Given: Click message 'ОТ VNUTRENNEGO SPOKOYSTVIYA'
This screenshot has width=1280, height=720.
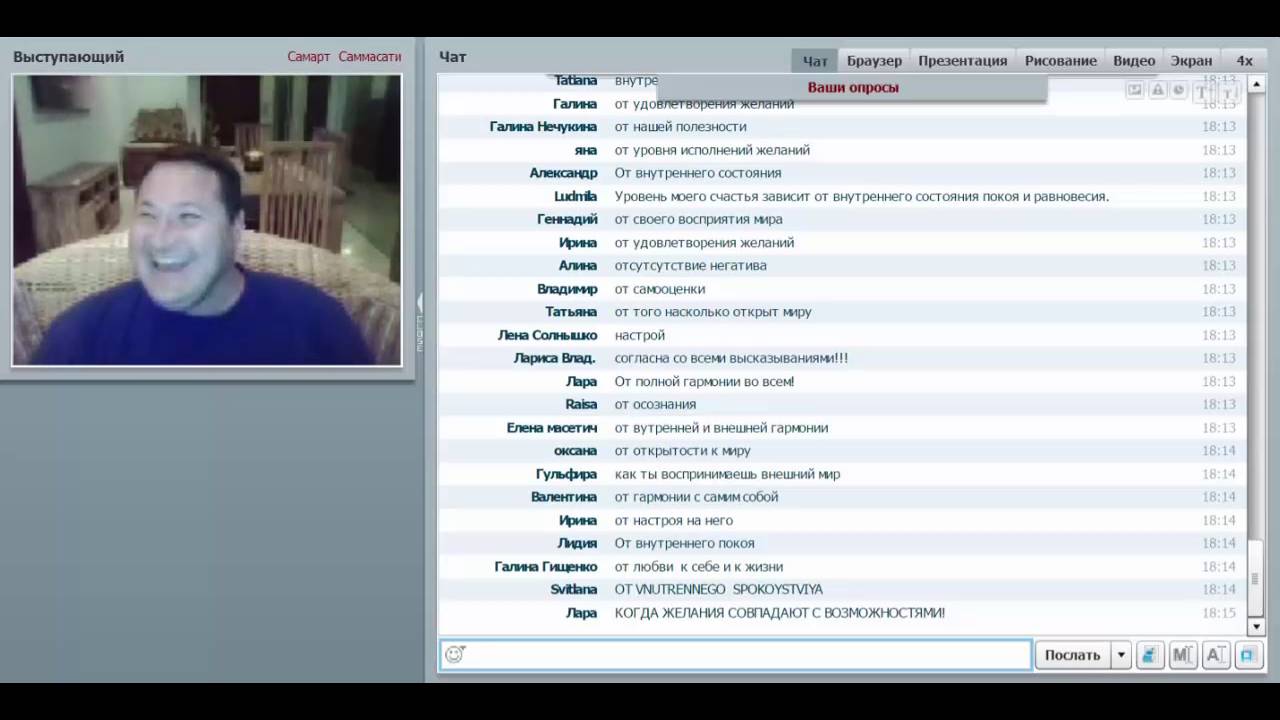Looking at the screenshot, I should coord(718,589).
